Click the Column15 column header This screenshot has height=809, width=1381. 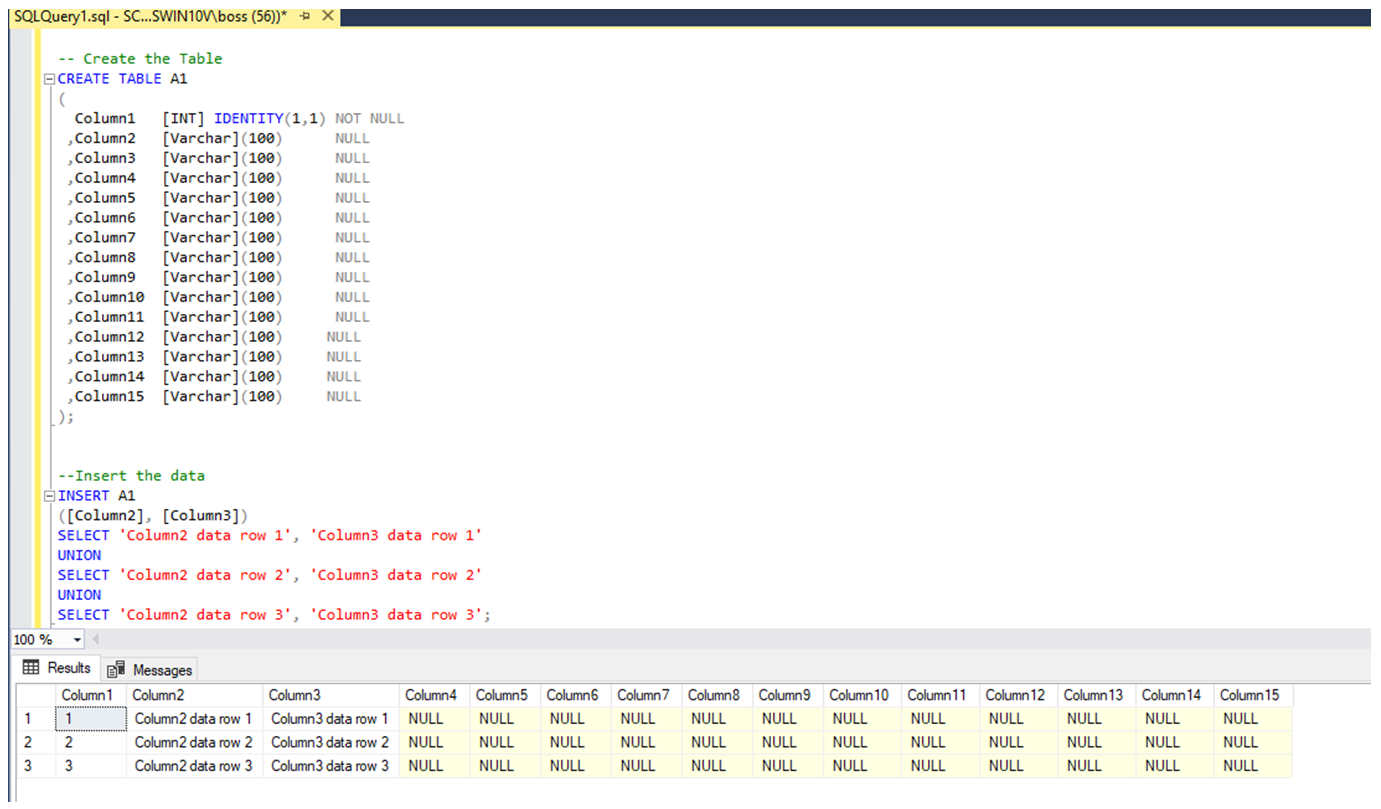1253,694
